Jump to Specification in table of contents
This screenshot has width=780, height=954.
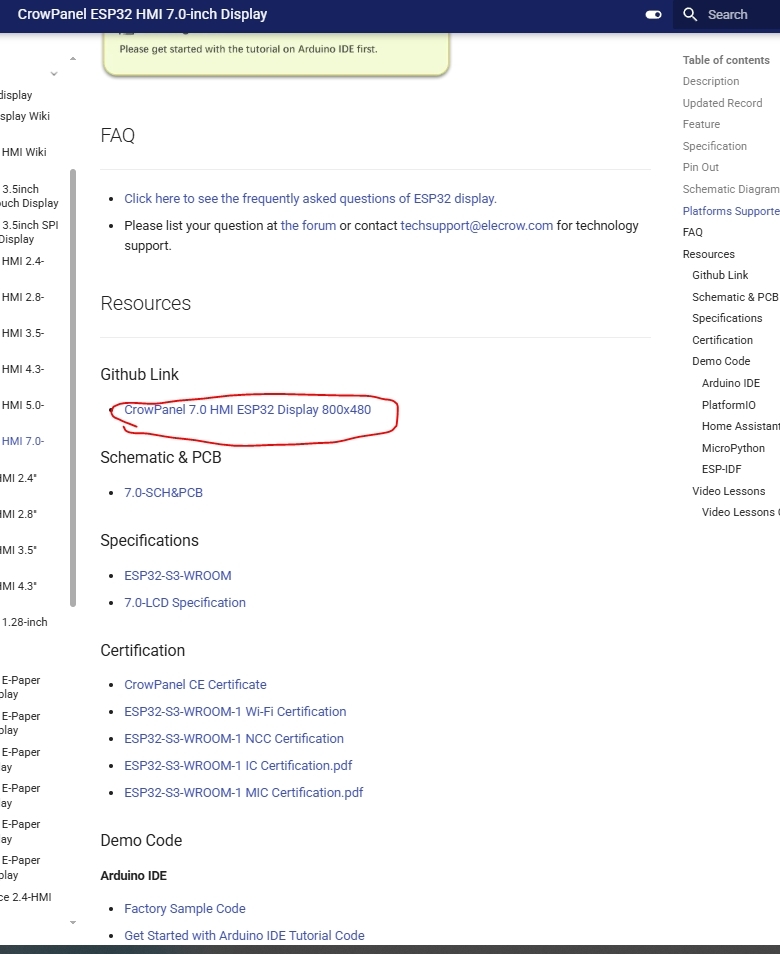coord(714,146)
